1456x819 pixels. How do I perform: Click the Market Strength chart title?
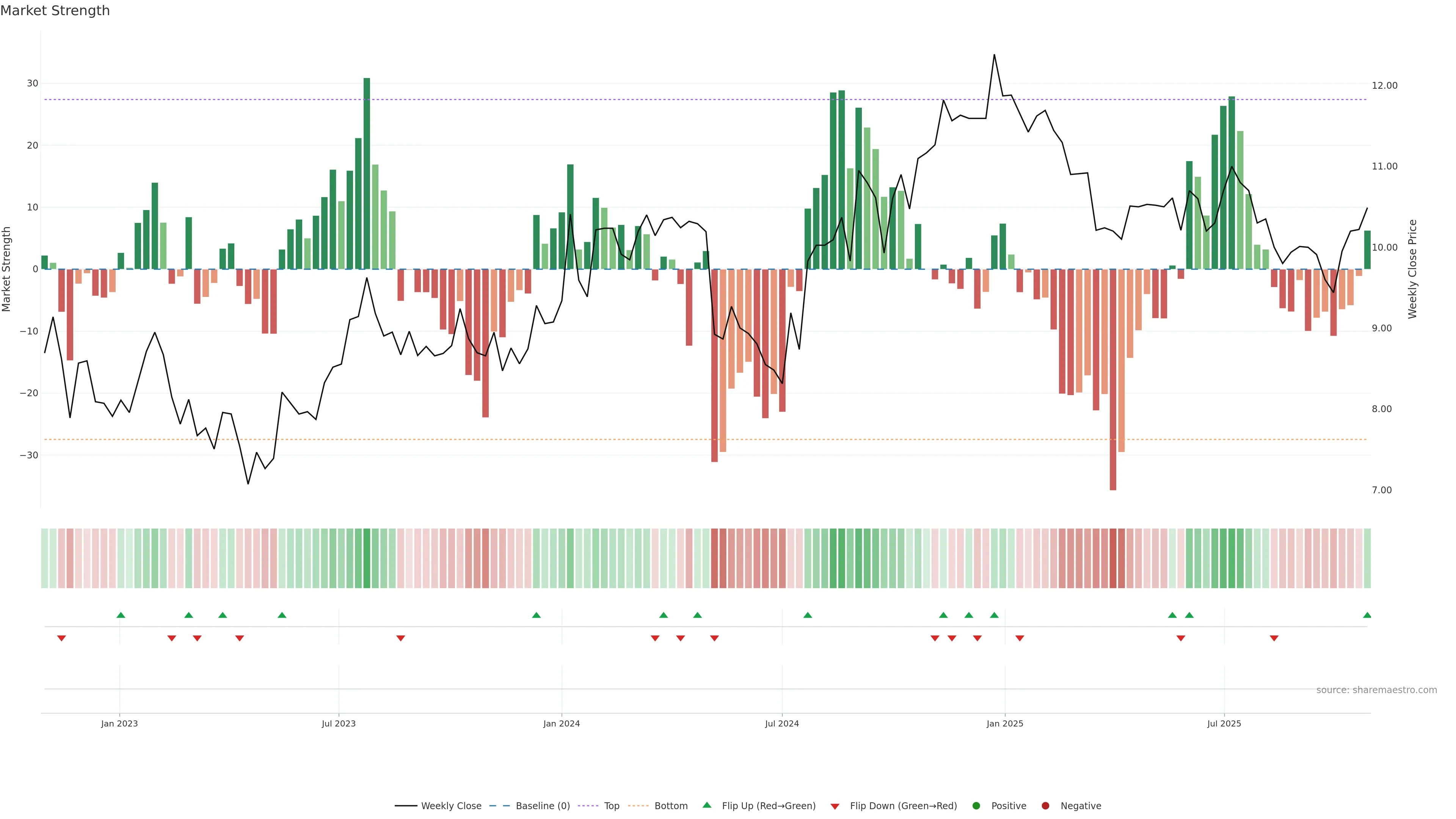pos(55,11)
